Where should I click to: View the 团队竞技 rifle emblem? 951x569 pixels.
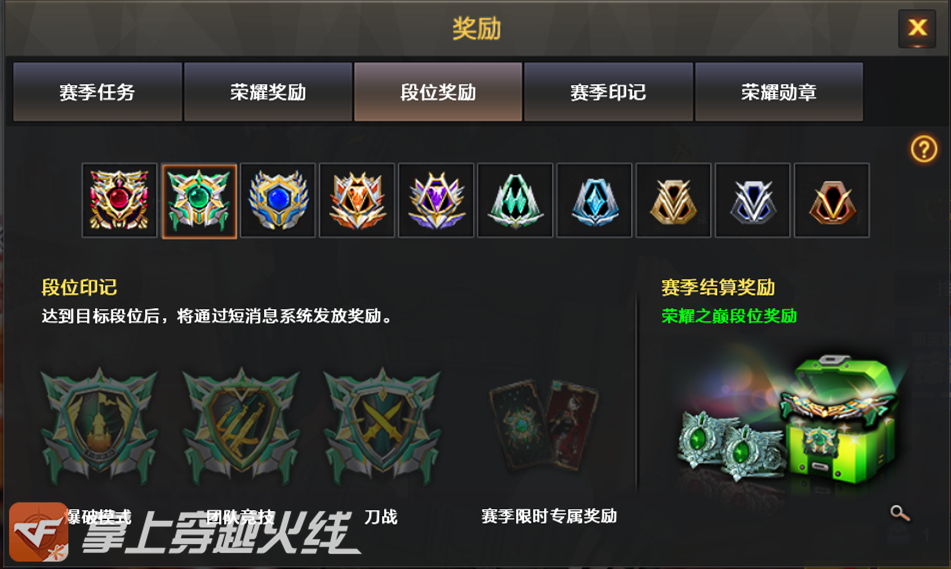click(241, 426)
